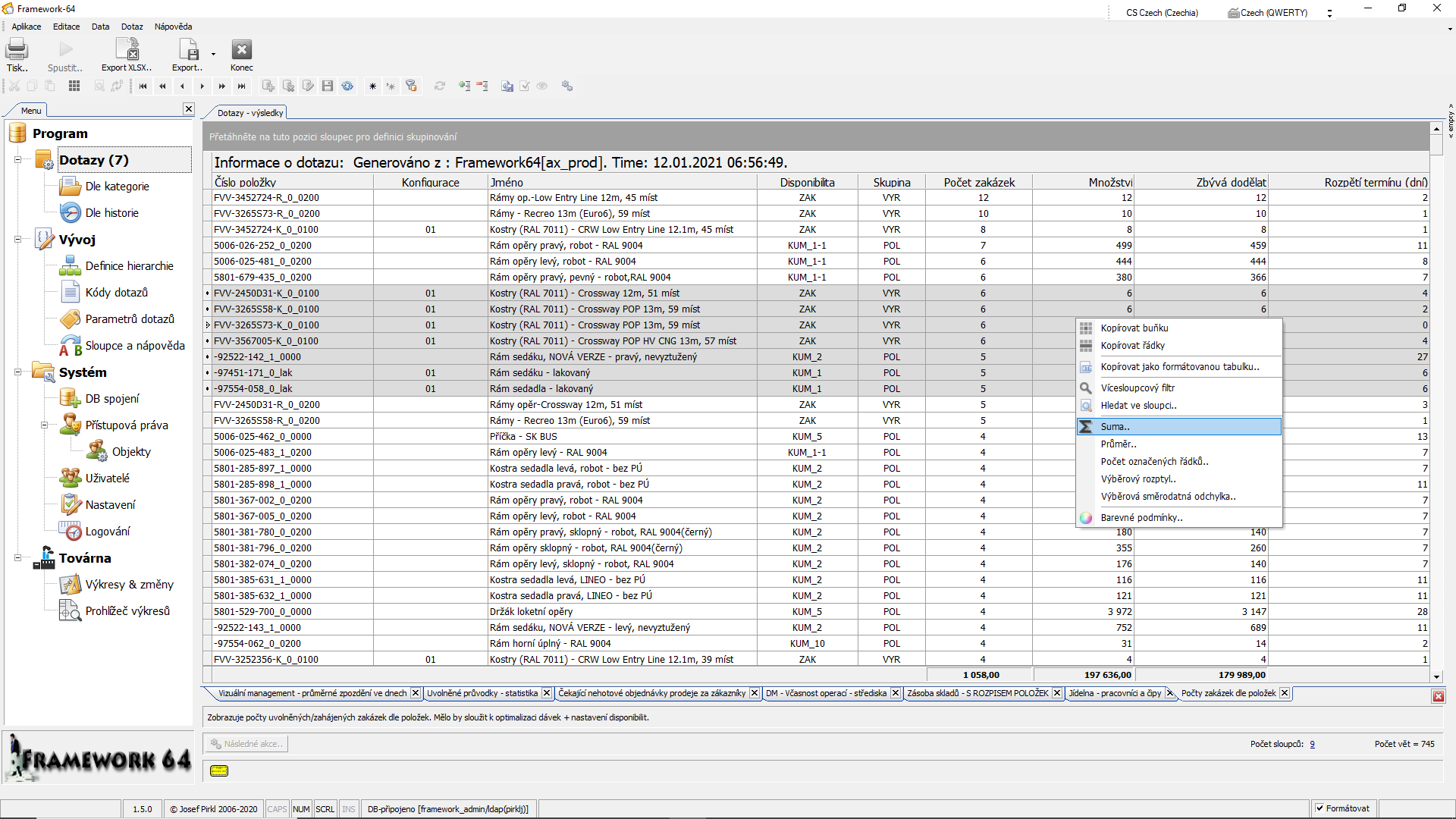Image resolution: width=1456 pixels, height=819 pixels.
Task: Click the grid view toolbar icon
Action: [74, 86]
